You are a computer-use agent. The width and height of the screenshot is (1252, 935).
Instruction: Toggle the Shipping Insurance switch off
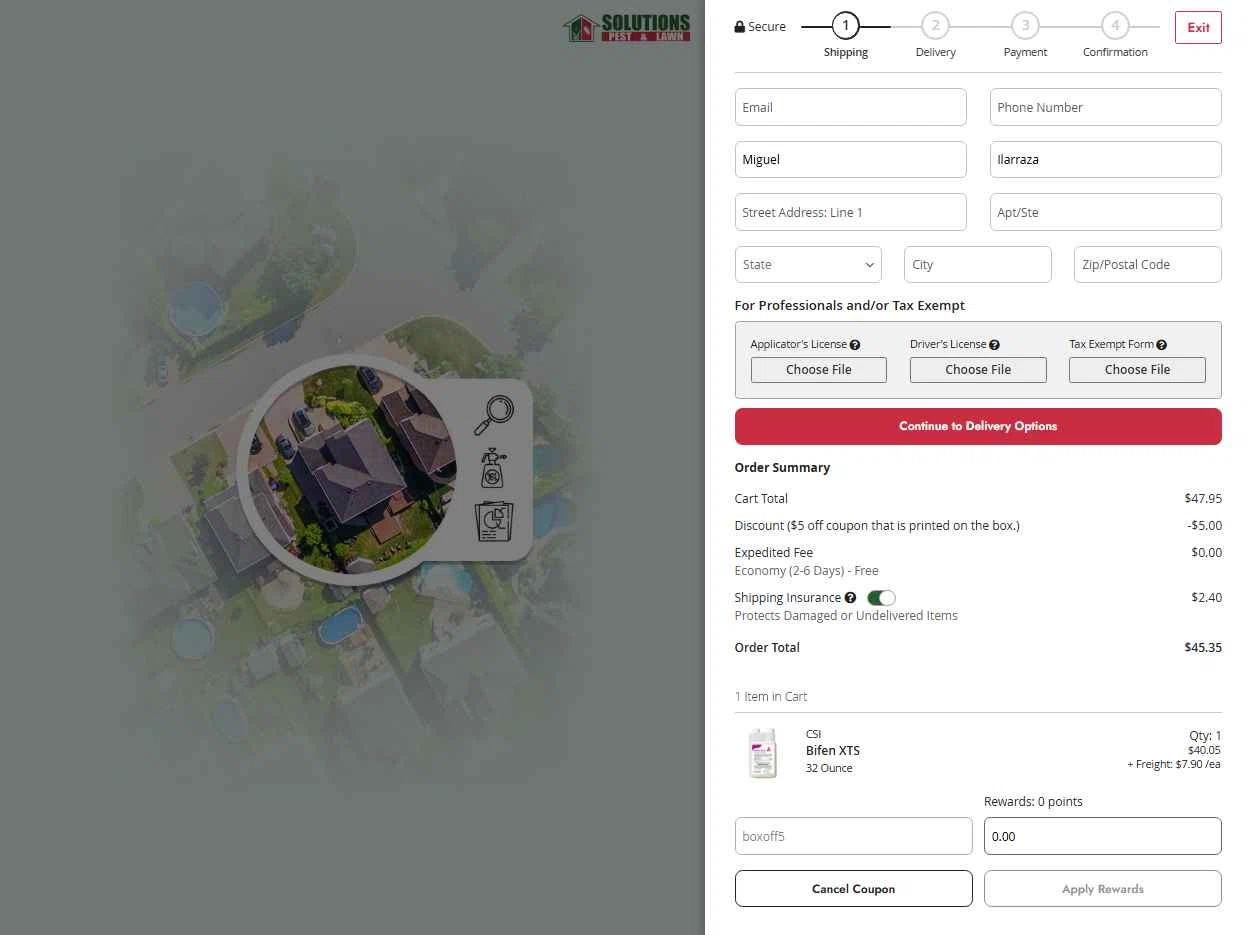(x=881, y=598)
